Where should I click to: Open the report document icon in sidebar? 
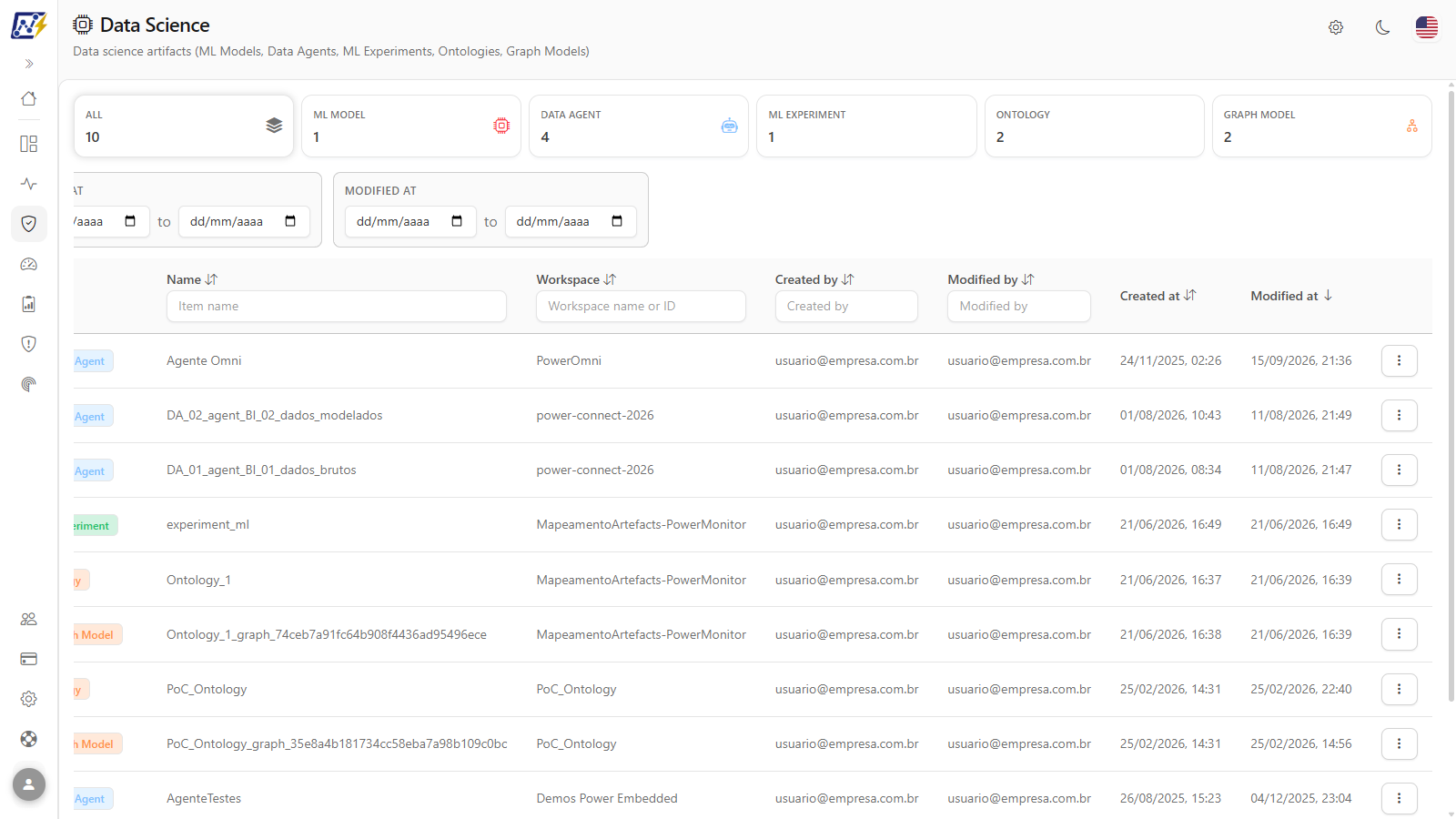click(x=29, y=304)
